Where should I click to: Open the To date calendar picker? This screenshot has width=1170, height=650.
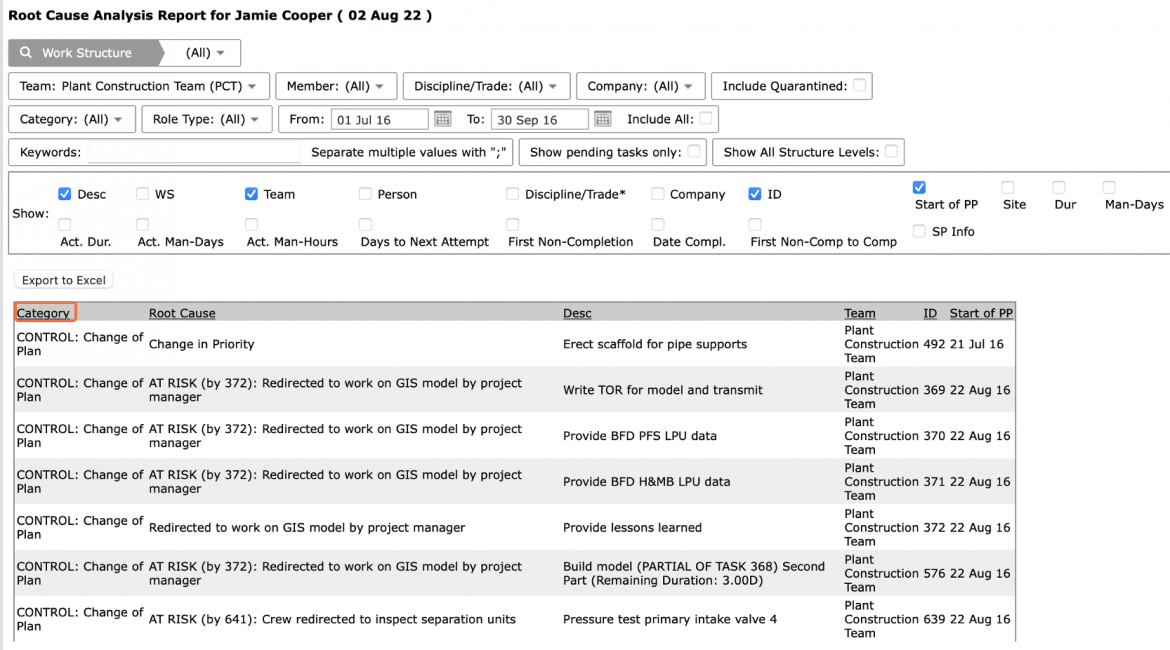tap(603, 119)
